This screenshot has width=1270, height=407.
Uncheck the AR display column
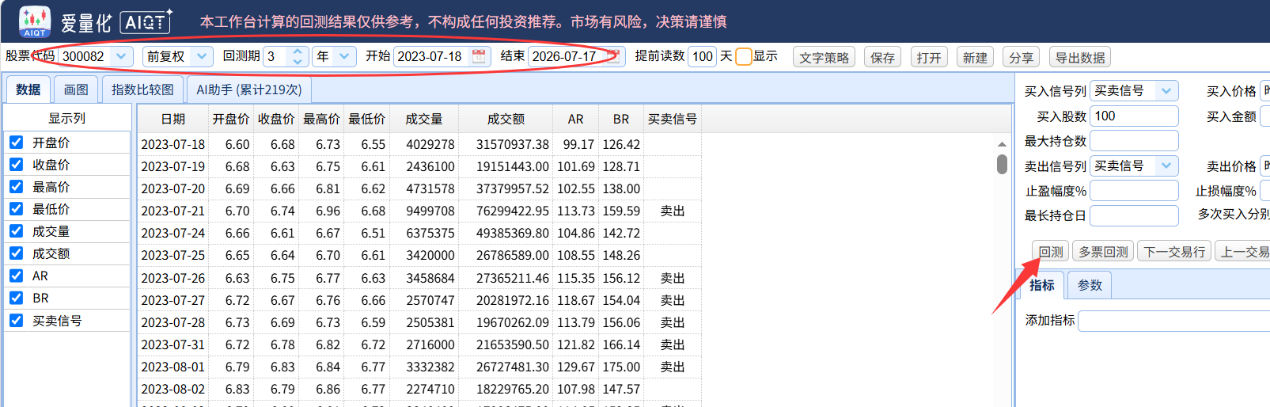tap(16, 276)
